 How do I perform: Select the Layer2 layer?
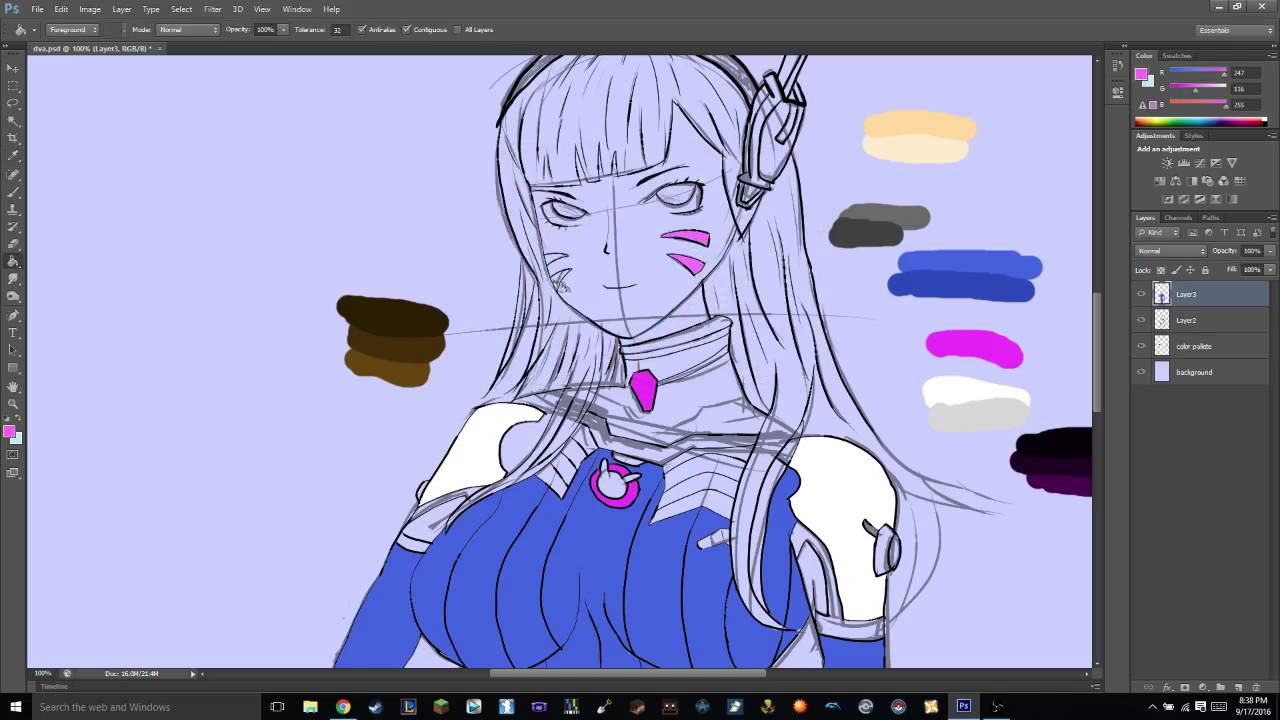click(1202, 320)
